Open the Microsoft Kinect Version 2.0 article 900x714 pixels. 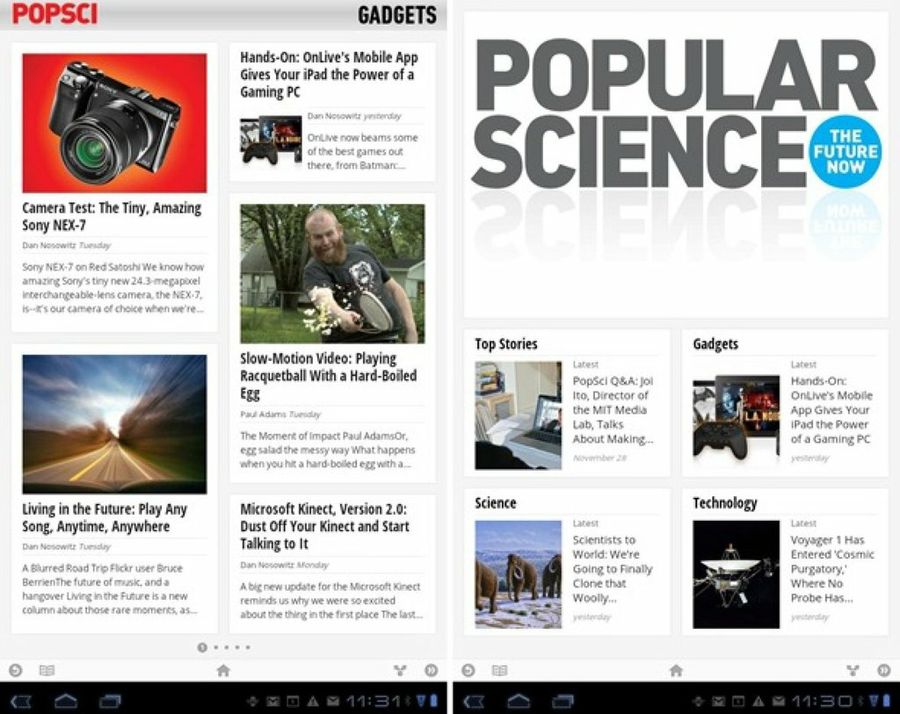click(x=324, y=526)
